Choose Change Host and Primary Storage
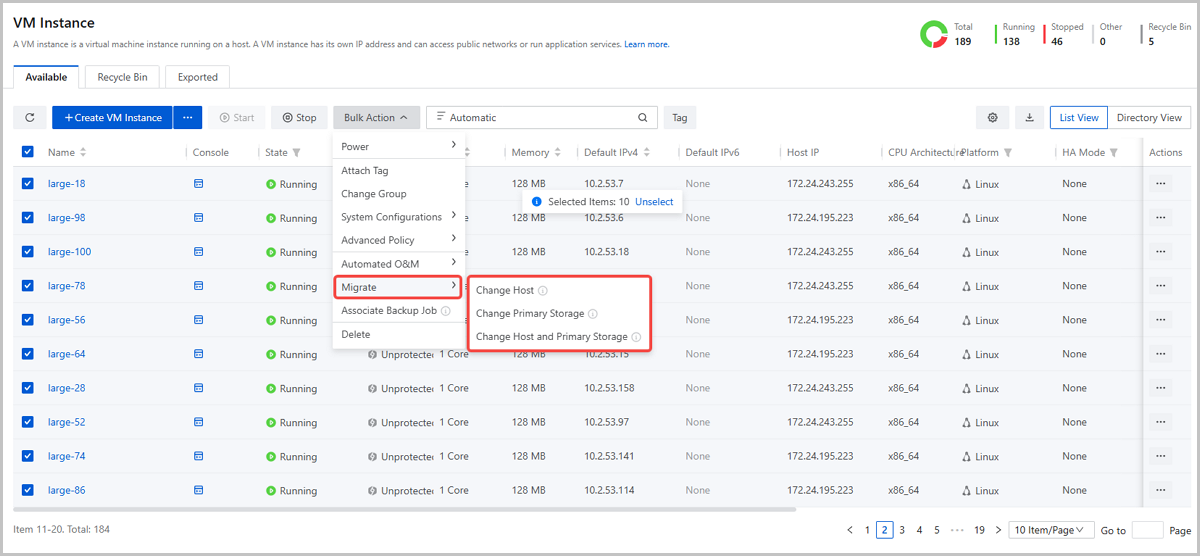 tap(551, 337)
